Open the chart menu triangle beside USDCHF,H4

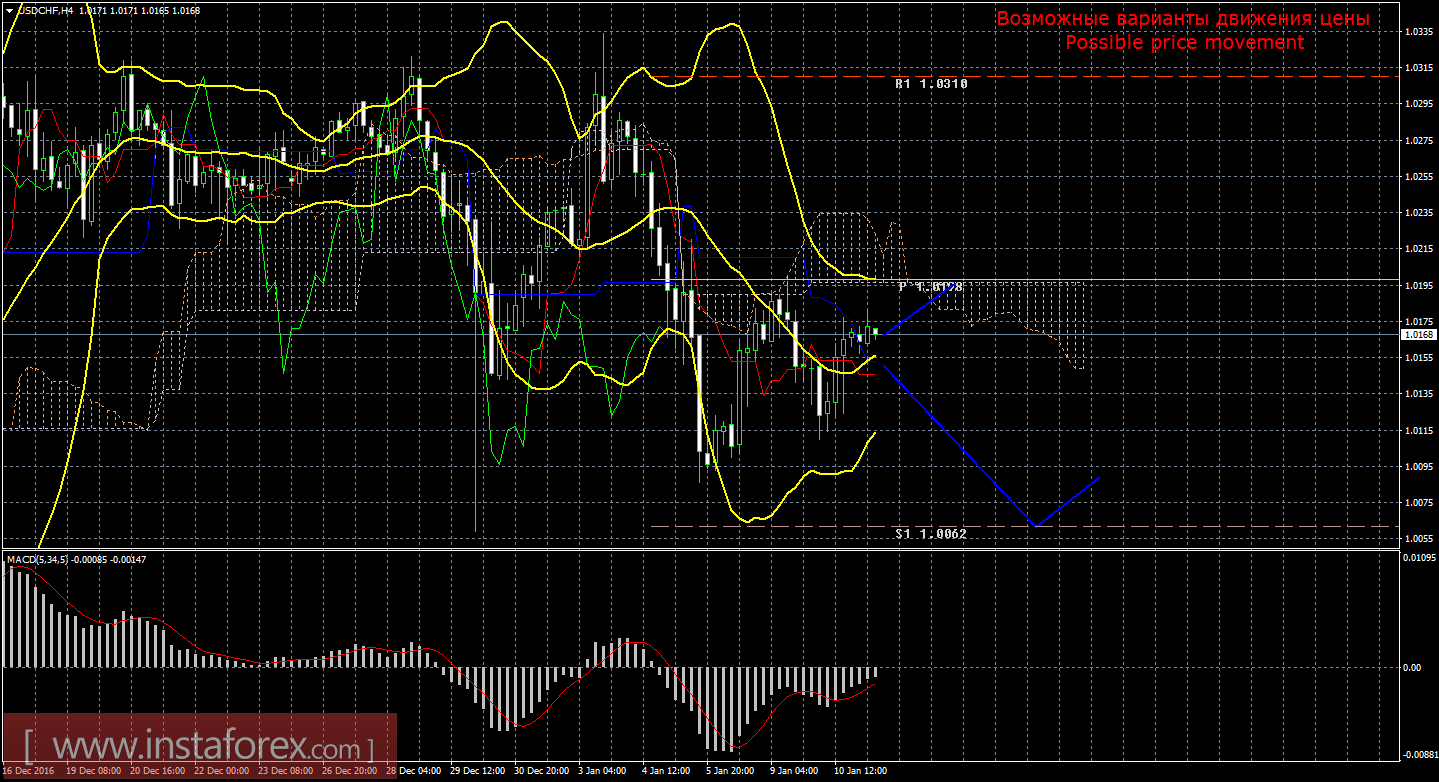[x=9, y=10]
